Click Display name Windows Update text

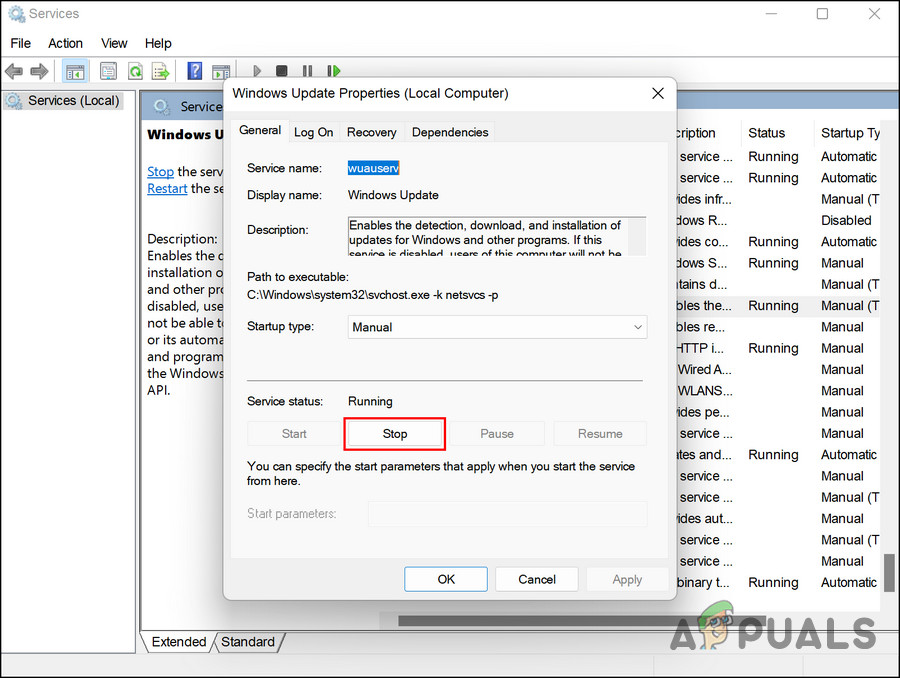pos(393,195)
